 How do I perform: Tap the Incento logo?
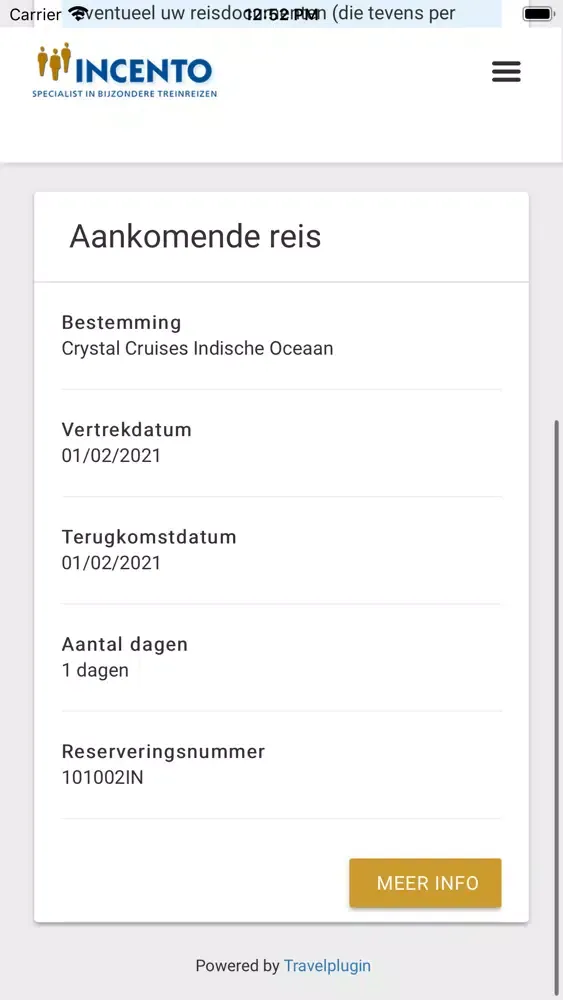click(x=125, y=70)
